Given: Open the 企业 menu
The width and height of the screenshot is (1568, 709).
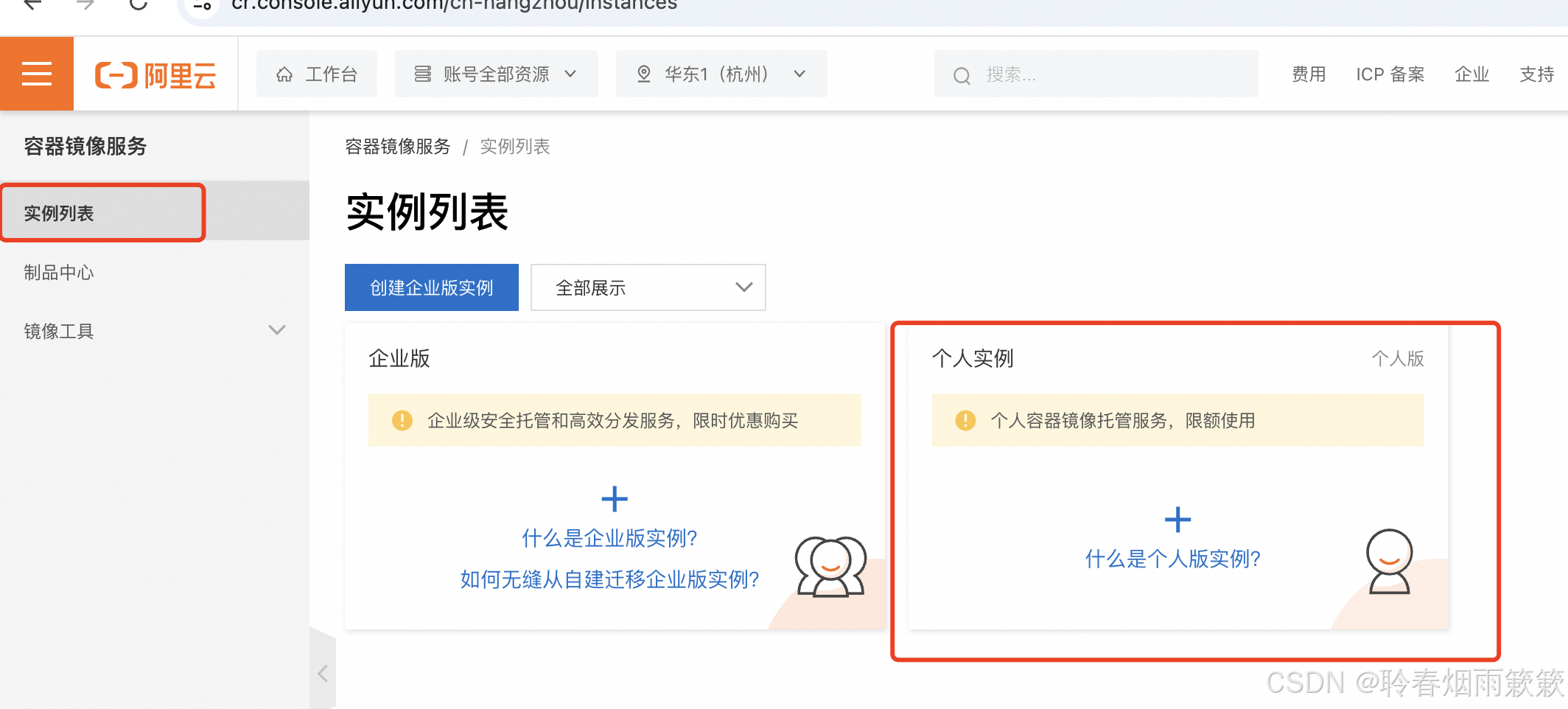Looking at the screenshot, I should [1472, 74].
